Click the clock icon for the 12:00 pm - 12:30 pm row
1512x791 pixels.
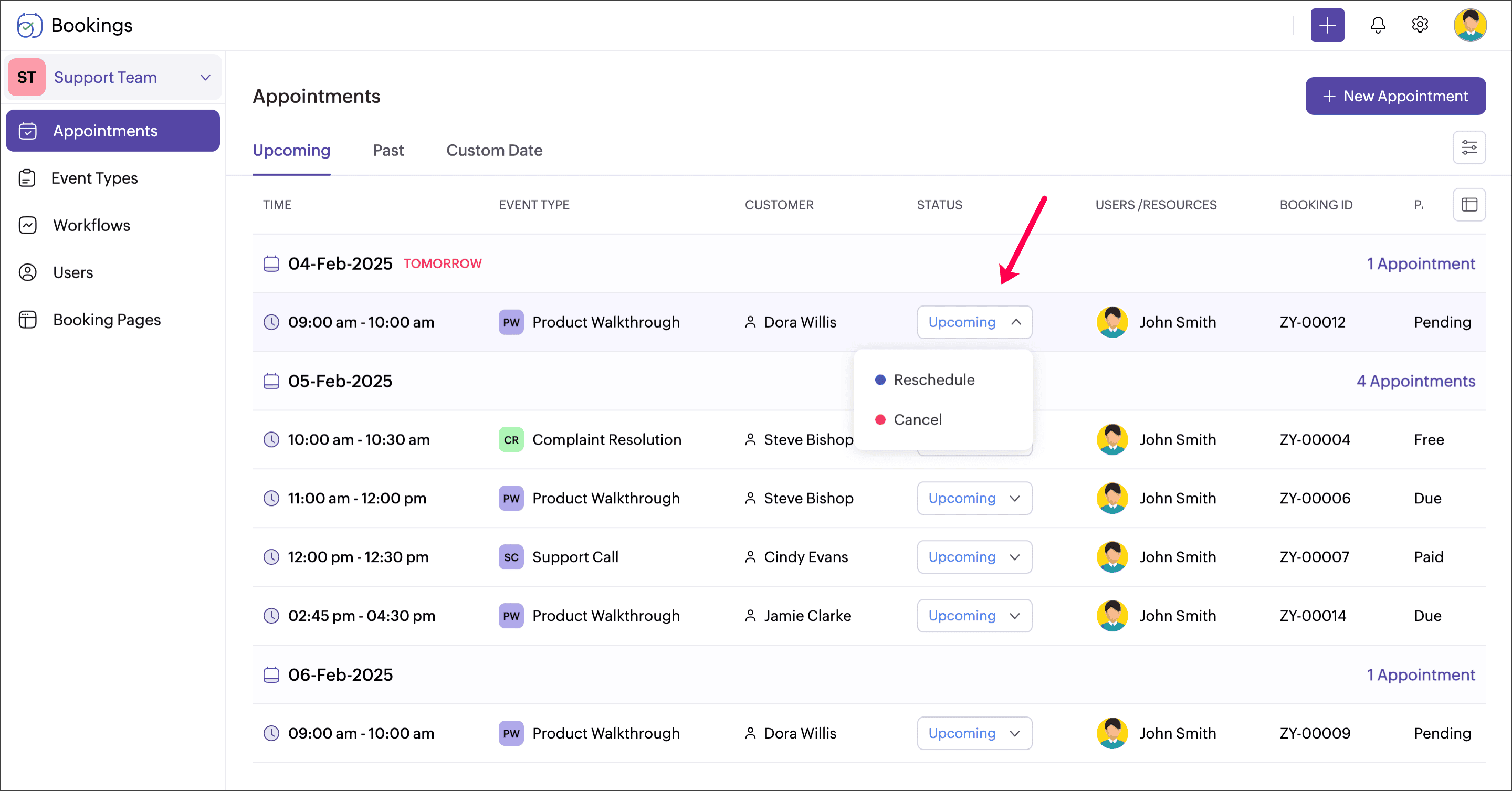(271, 557)
